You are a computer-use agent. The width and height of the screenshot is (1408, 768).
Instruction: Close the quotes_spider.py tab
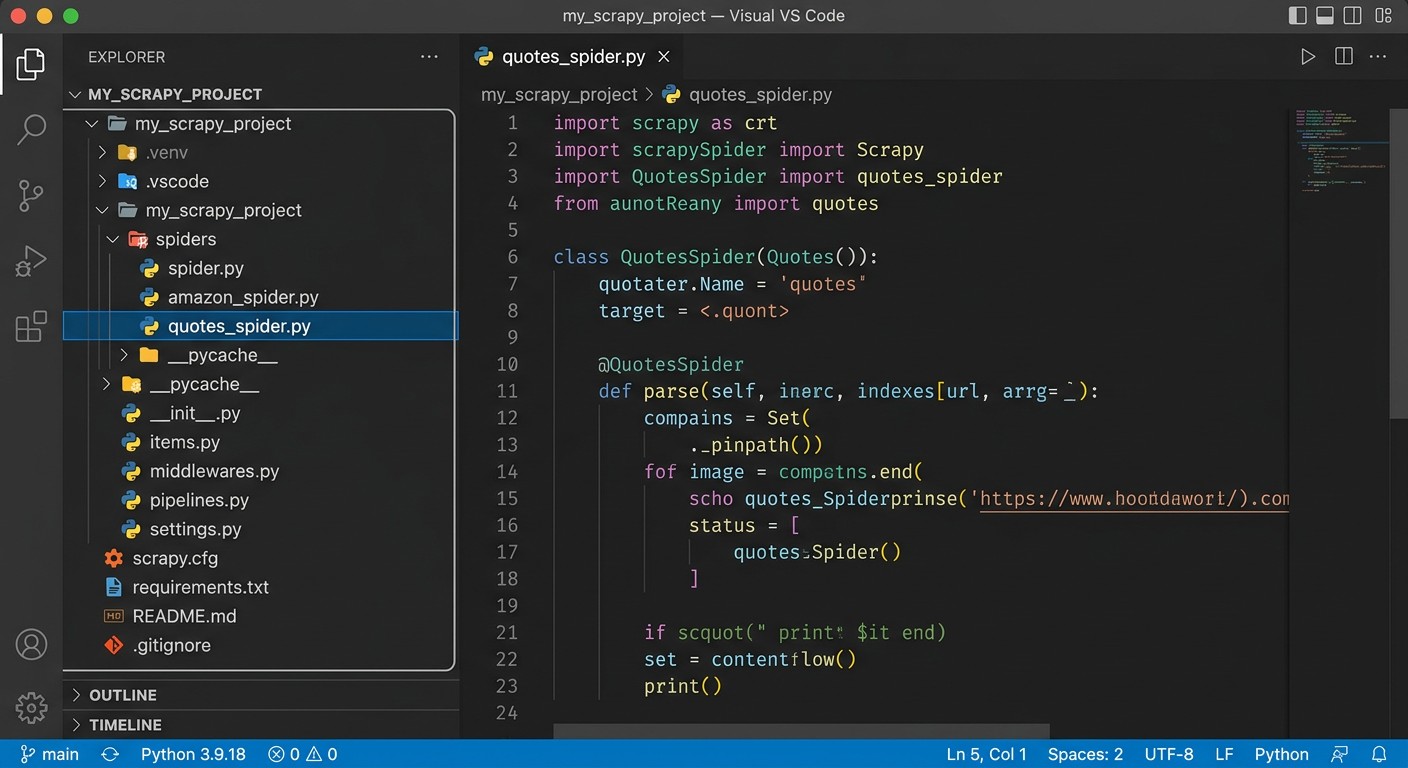[x=665, y=57]
